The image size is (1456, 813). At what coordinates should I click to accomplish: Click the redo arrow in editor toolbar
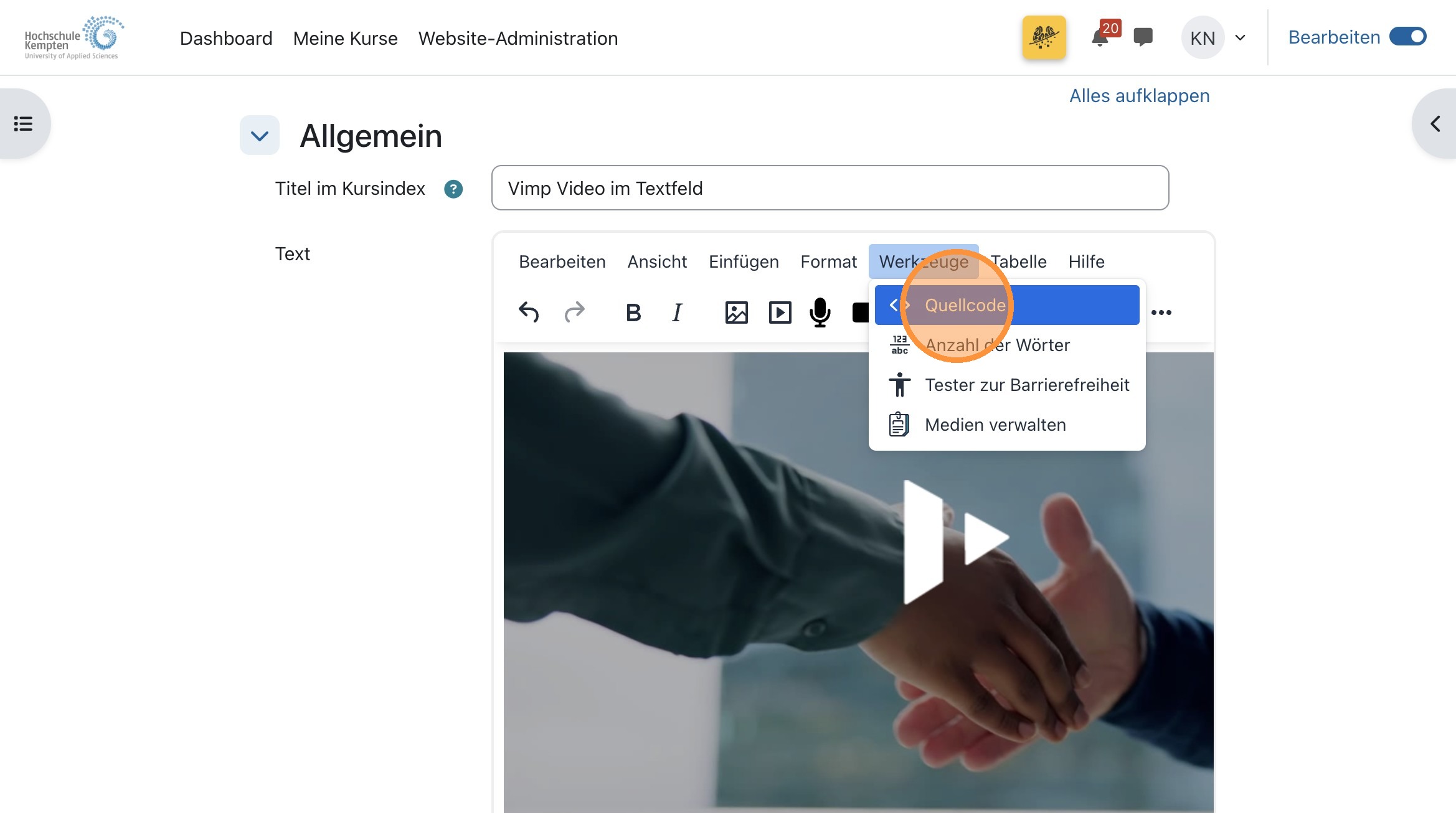coord(574,312)
